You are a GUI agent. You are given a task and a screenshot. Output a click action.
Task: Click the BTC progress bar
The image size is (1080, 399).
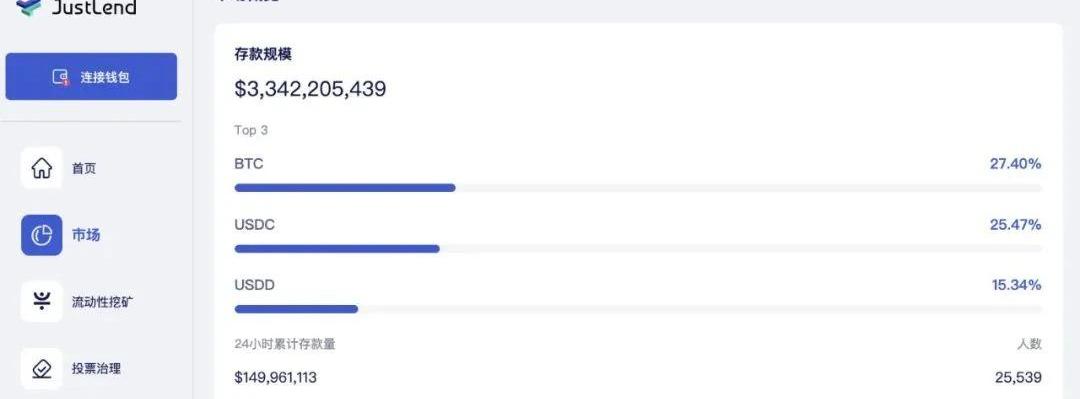(638, 187)
